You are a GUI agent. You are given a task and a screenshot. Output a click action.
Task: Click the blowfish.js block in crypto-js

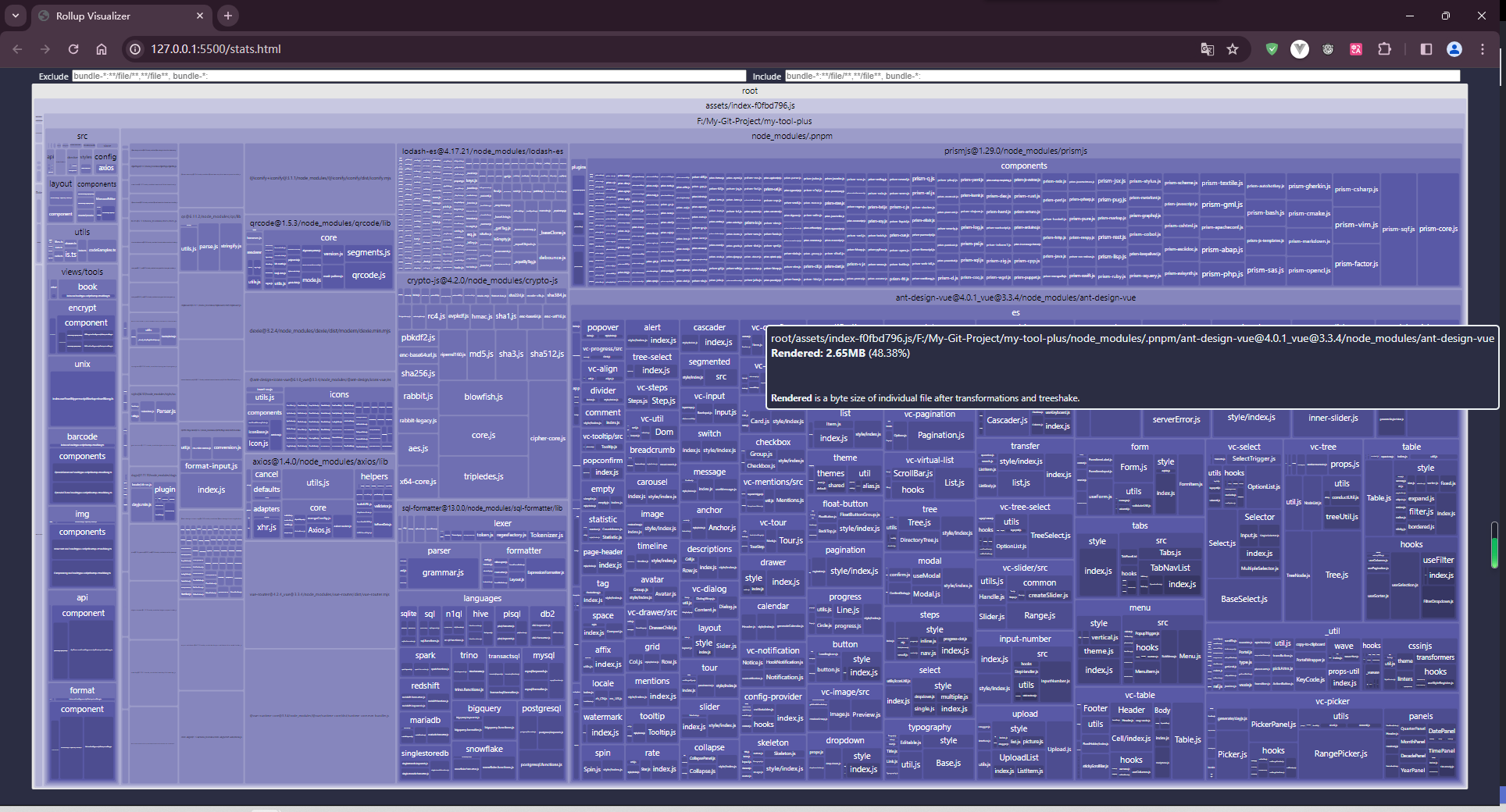[484, 397]
